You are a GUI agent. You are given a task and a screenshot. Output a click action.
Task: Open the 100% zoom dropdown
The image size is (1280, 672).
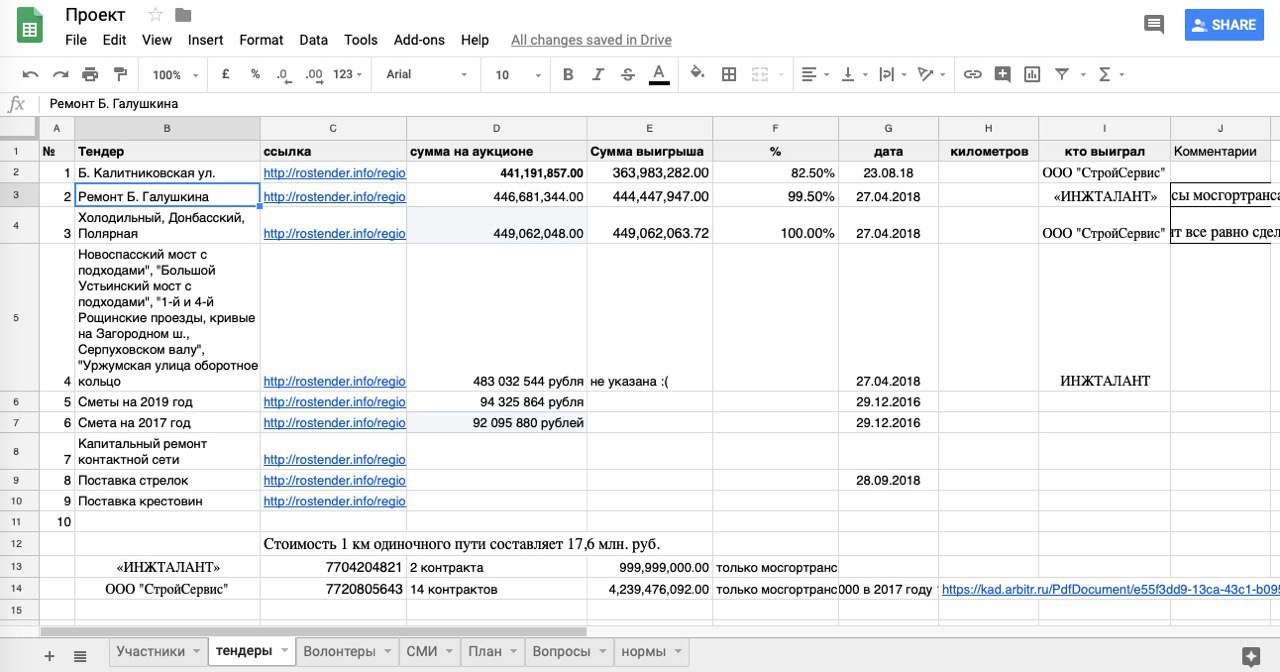point(175,75)
